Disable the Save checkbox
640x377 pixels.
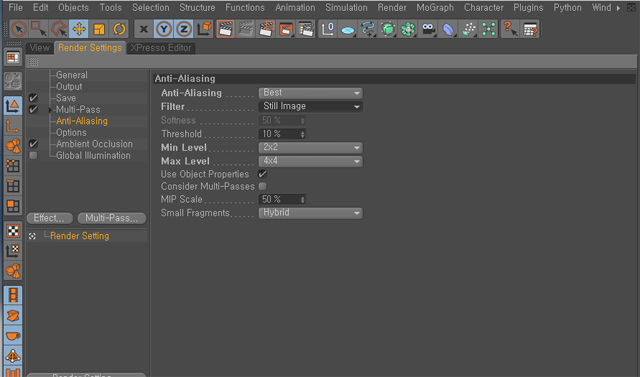click(33, 98)
